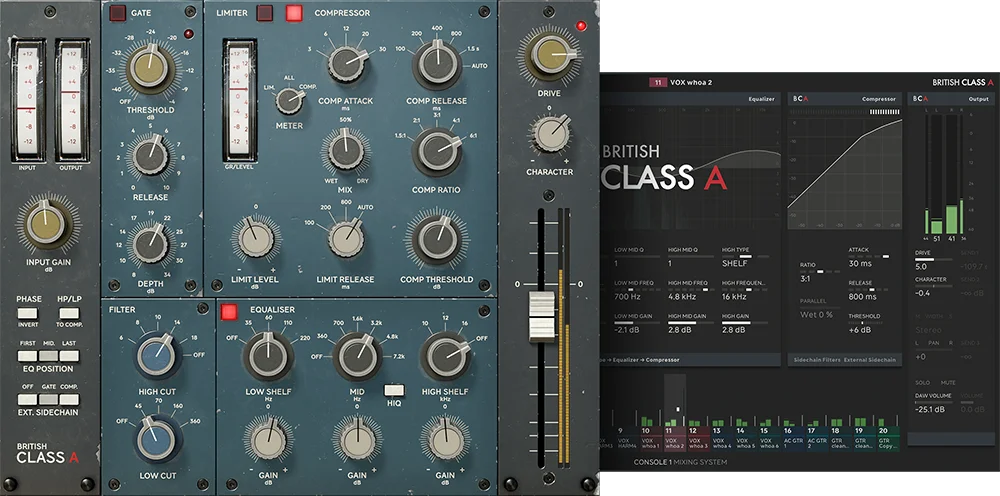The image size is (1000, 496).
Task: Click the Low Mid Freq 700 Hz value
Action: coord(628,296)
